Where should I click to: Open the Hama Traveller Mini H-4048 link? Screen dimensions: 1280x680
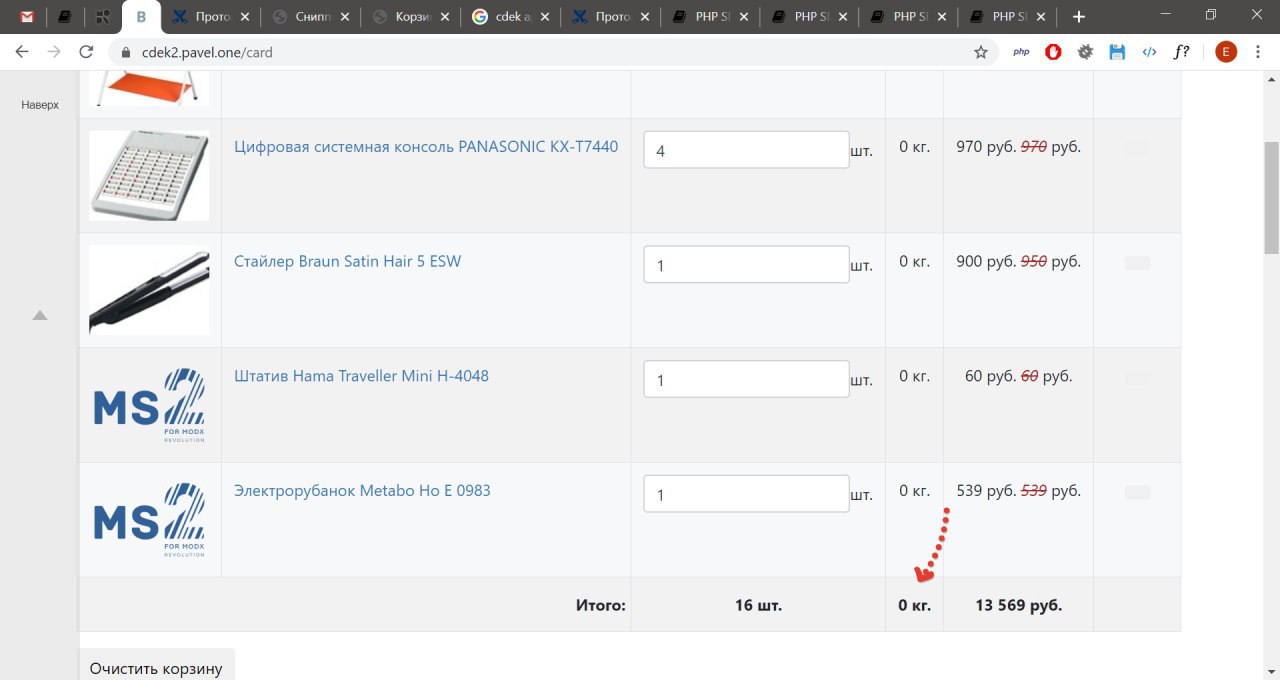coord(361,376)
